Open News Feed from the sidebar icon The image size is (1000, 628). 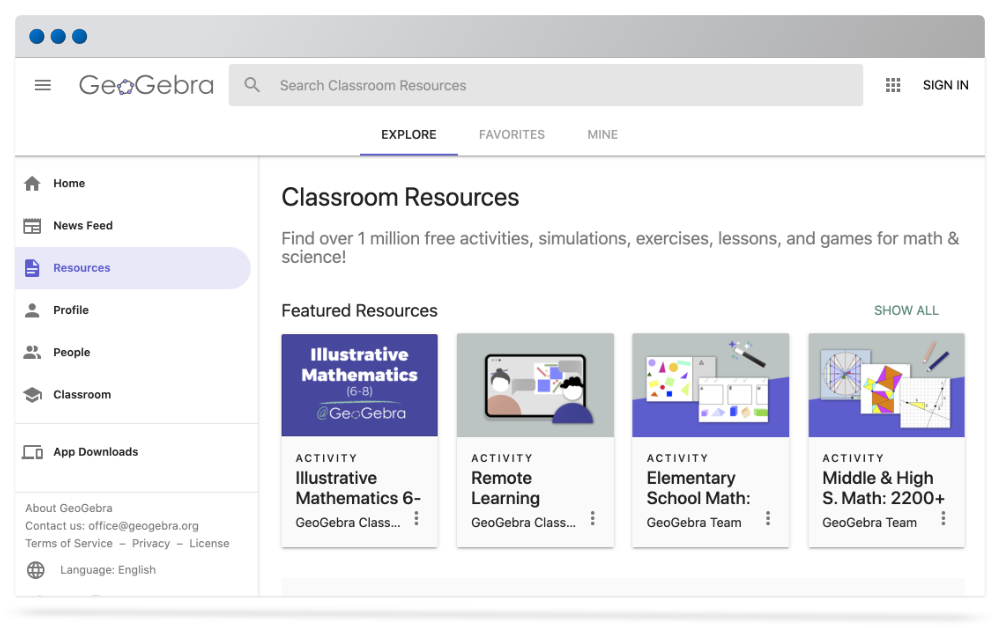(33, 226)
